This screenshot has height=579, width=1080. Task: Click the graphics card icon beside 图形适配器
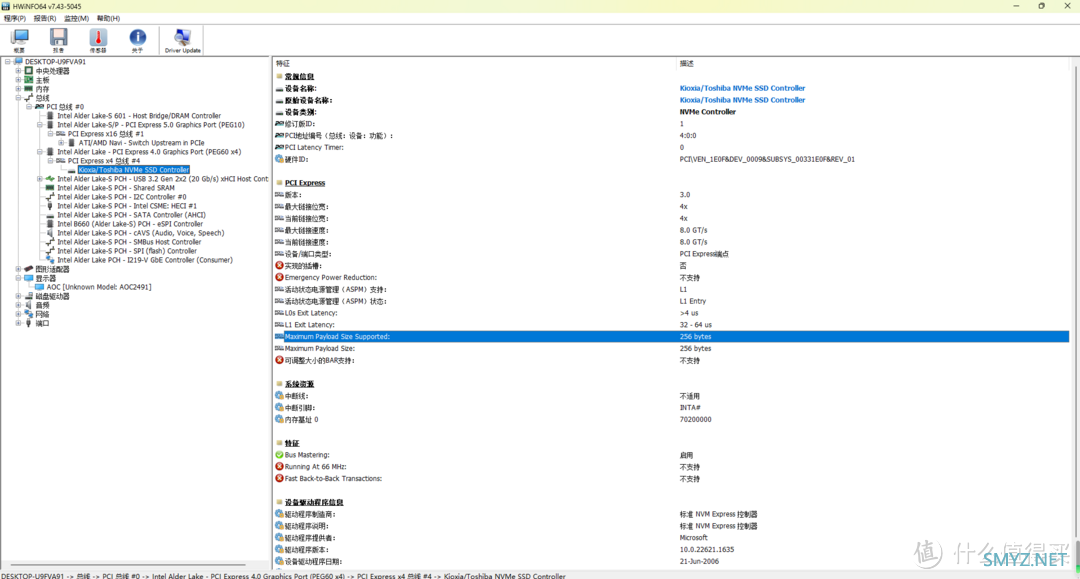29,269
